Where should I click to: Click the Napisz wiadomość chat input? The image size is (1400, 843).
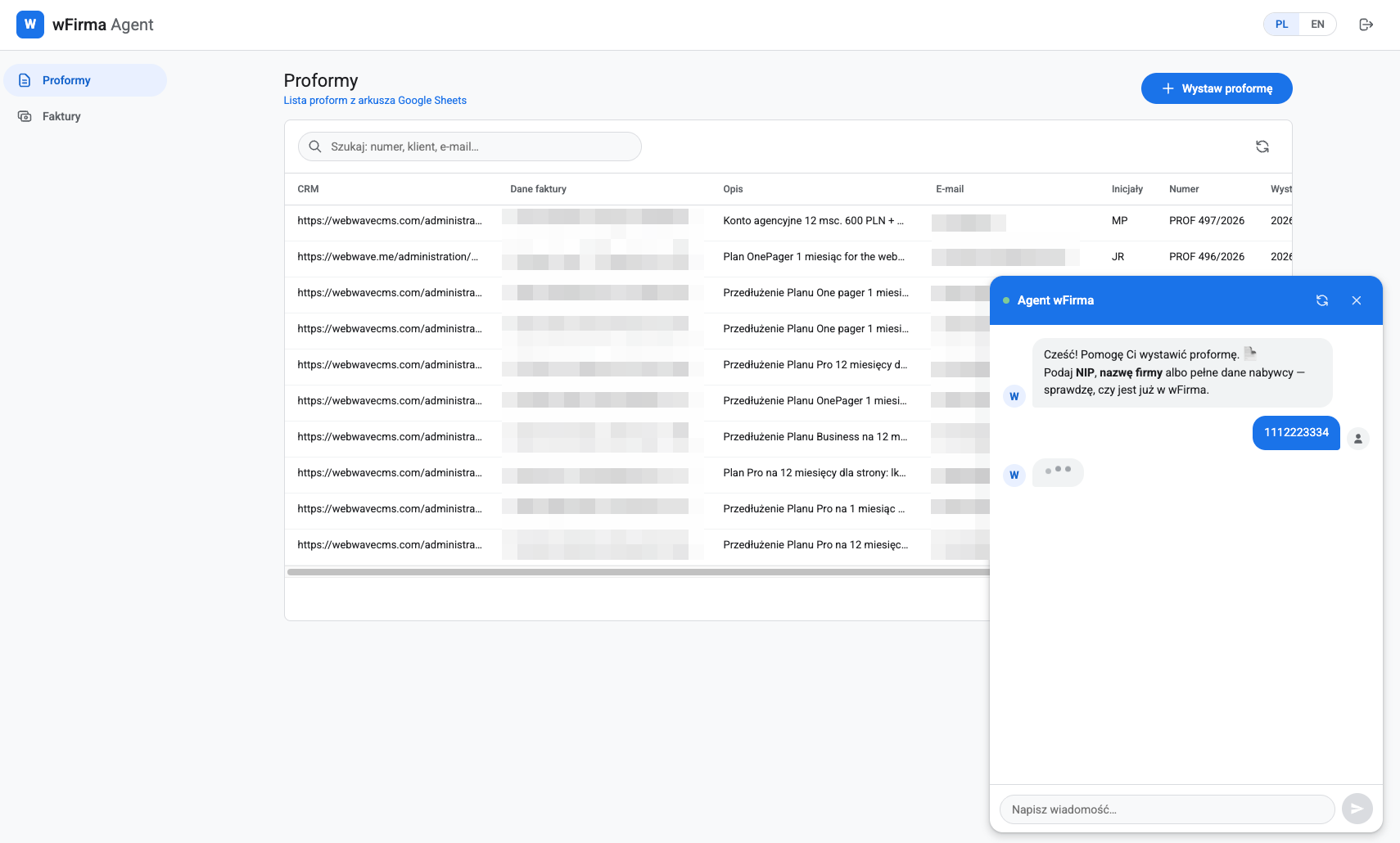(x=1167, y=809)
